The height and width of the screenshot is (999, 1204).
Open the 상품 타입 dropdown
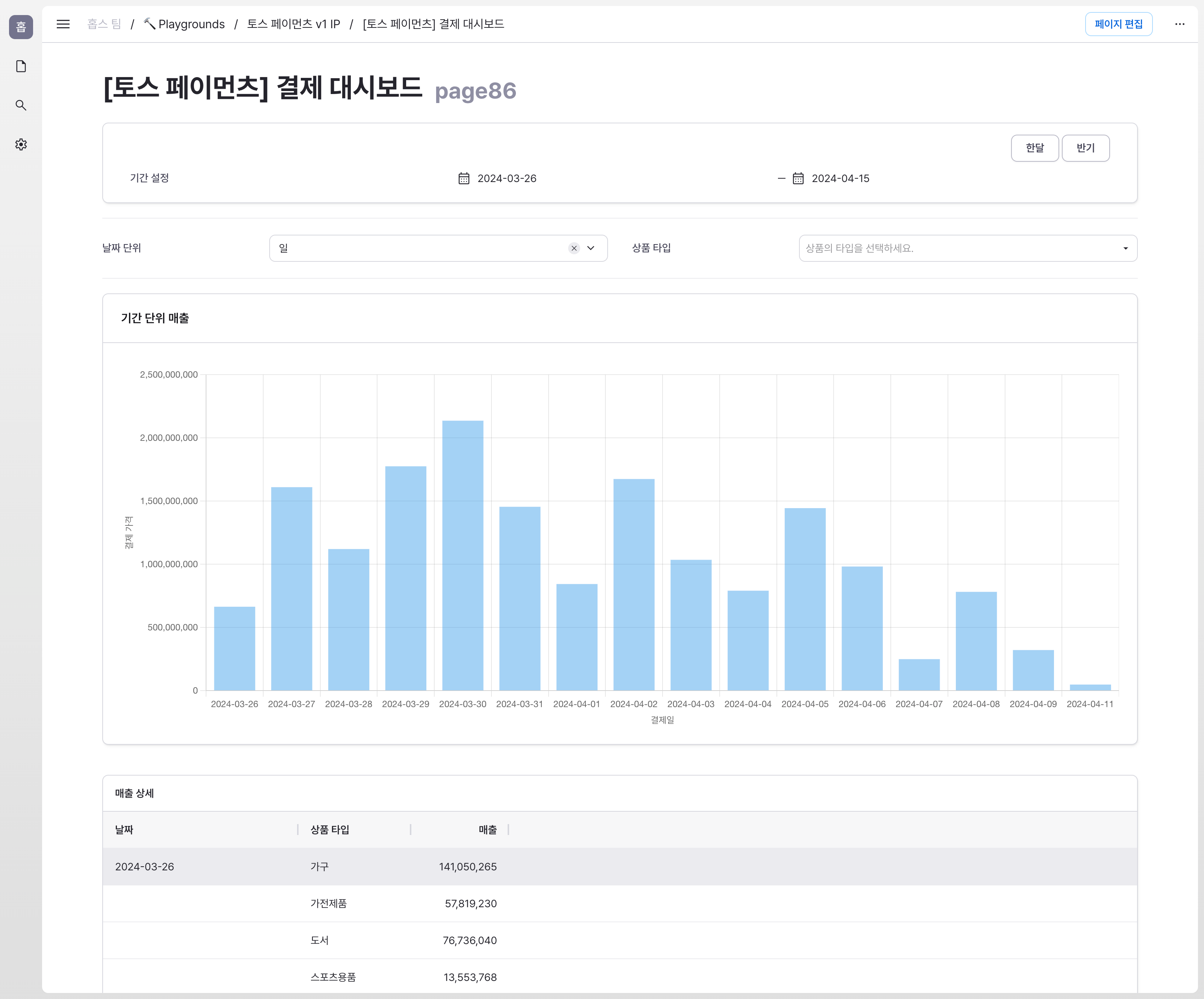(x=968, y=248)
